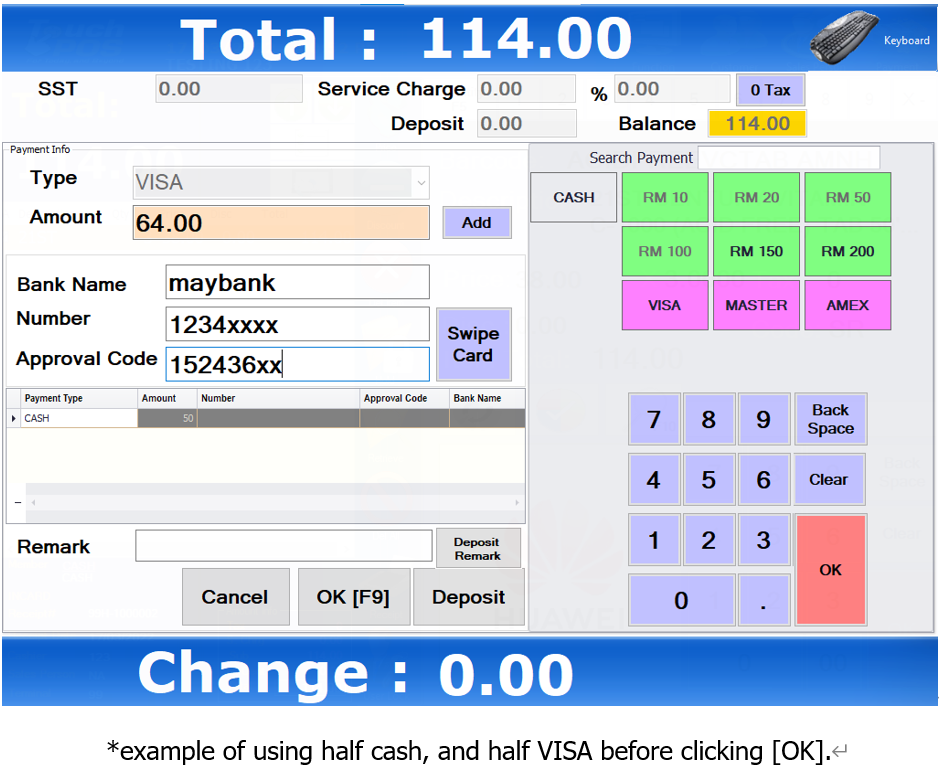This screenshot has height=777, width=939.
Task: Click into the Bank Name field
Action: point(297,283)
